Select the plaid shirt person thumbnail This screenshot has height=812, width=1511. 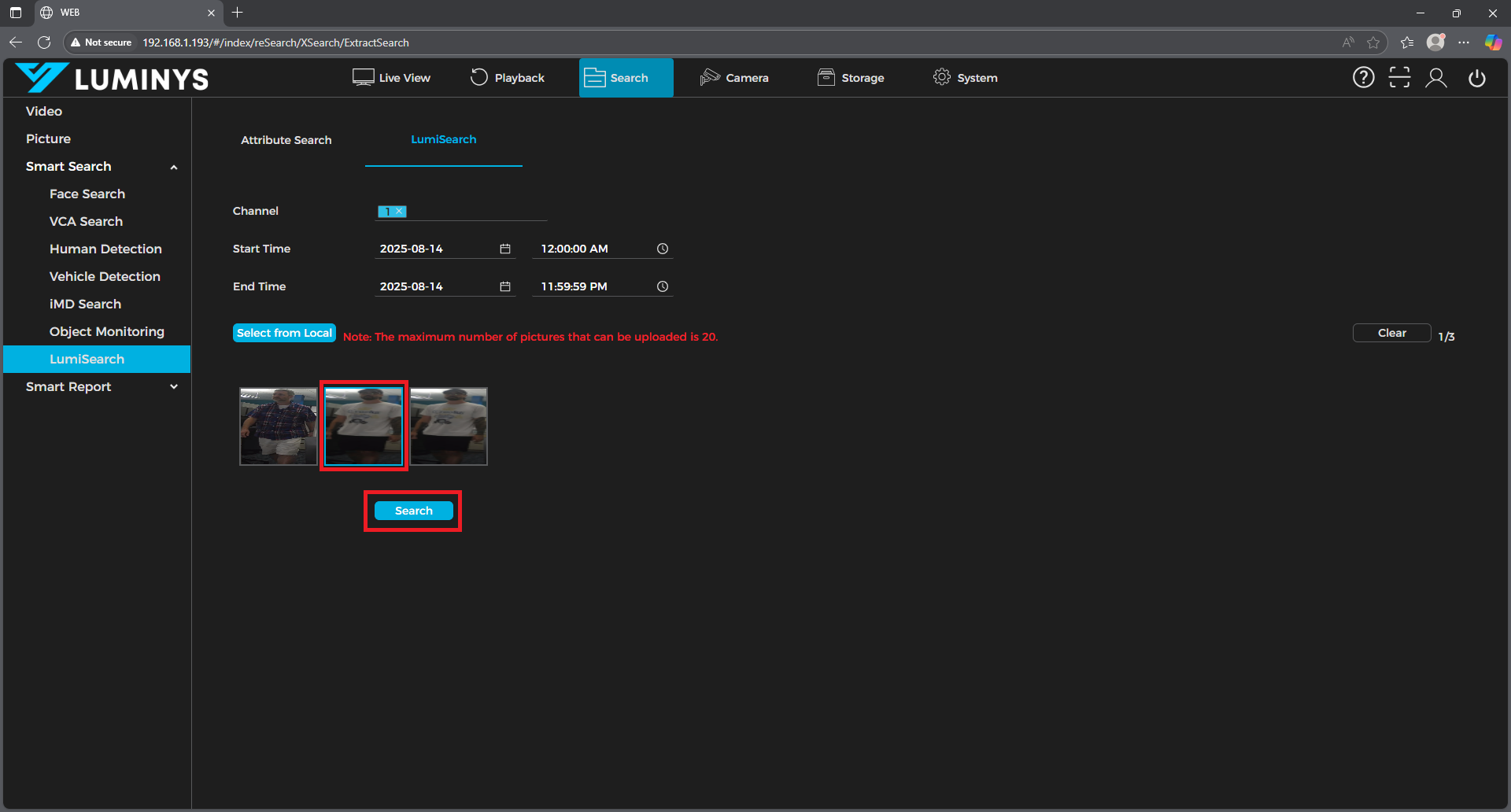coord(278,426)
